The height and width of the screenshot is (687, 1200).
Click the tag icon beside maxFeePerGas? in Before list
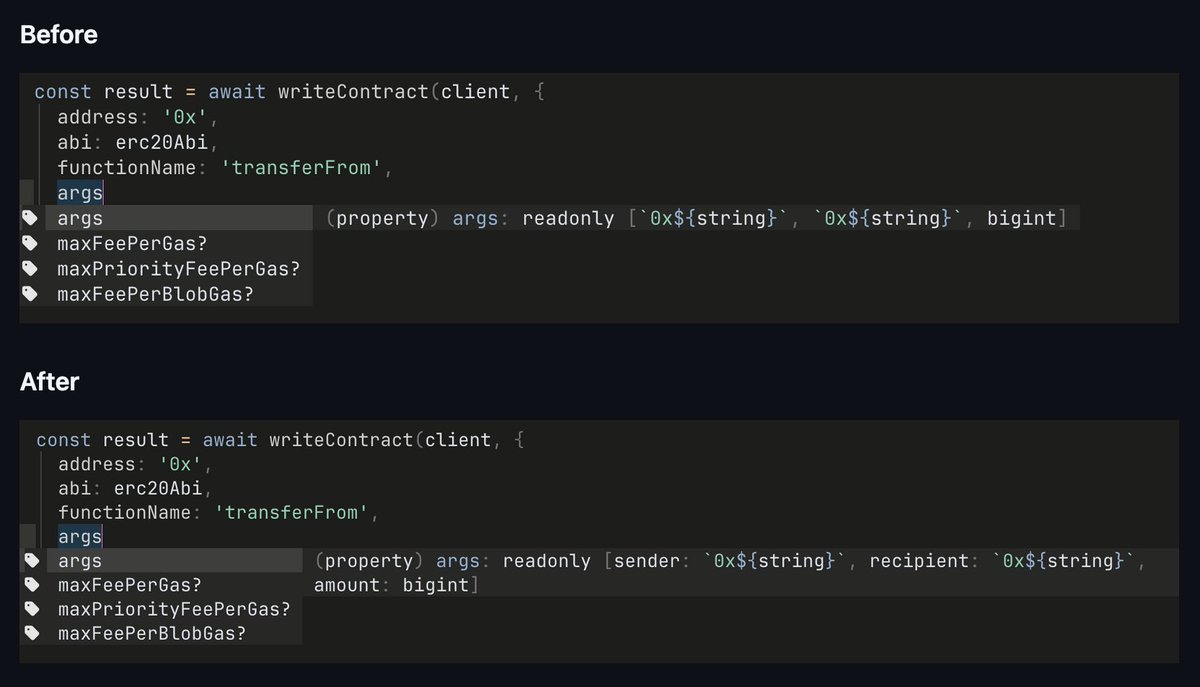(x=31, y=243)
